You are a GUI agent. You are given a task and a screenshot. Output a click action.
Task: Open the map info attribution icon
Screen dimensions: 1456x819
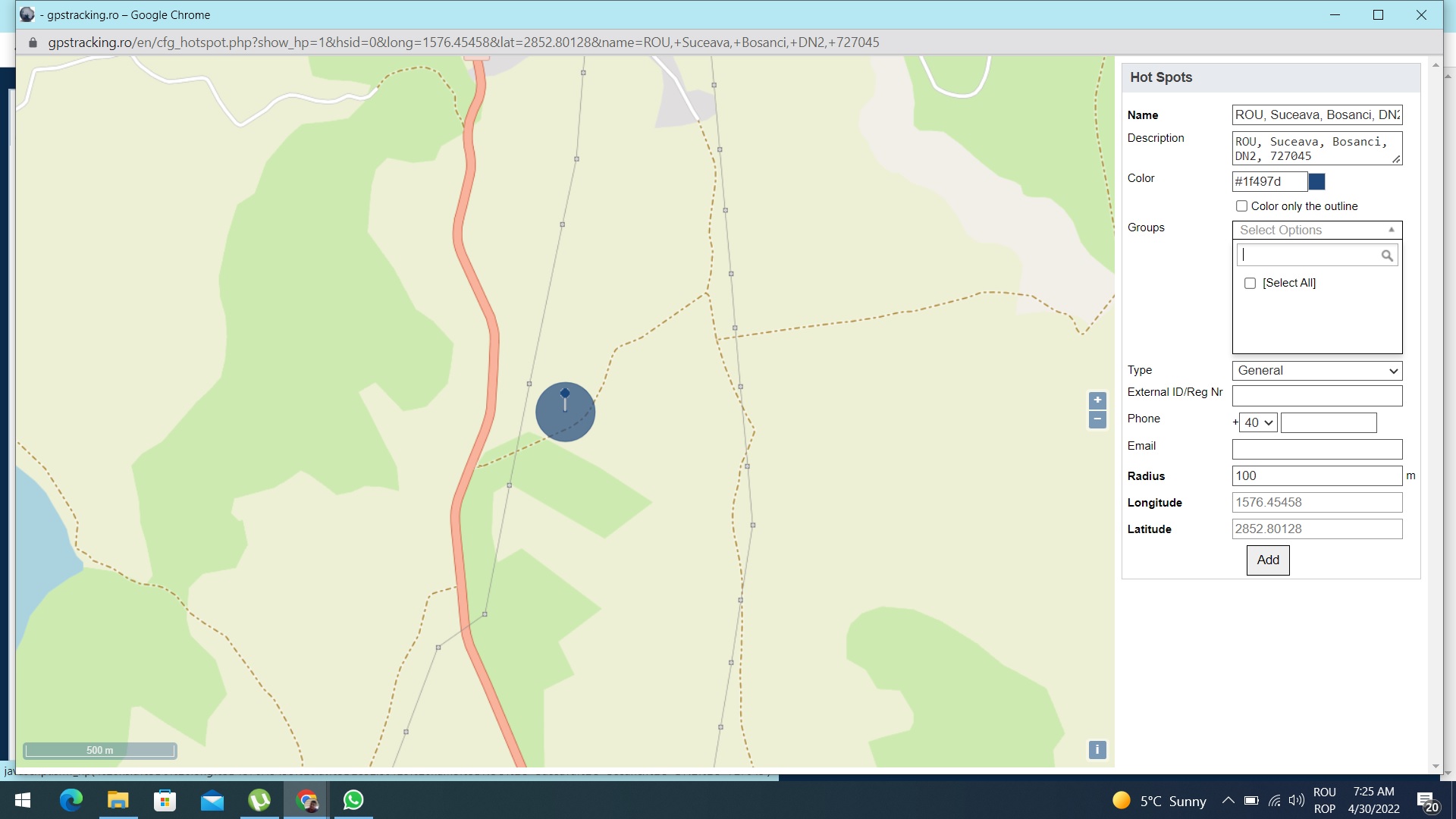point(1097,750)
